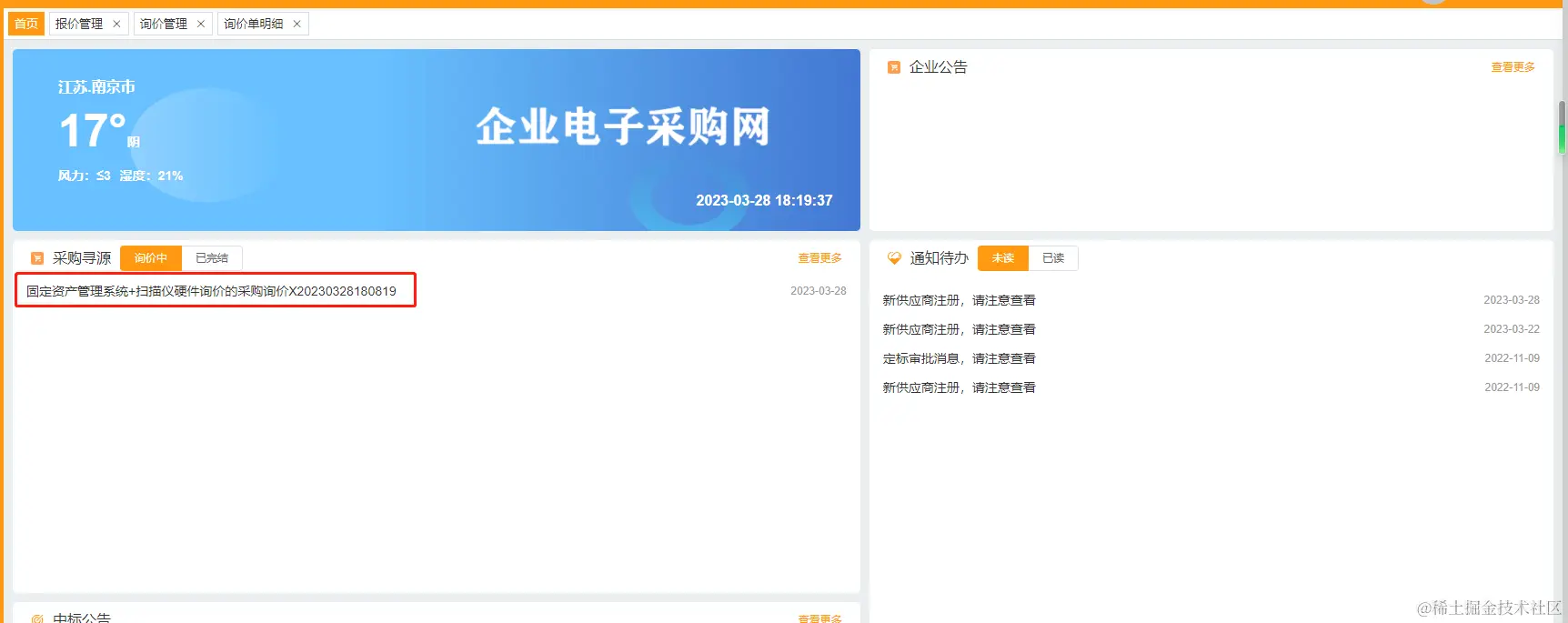
Task: Open inquiry X20230328180819 entry
Action: point(211,291)
